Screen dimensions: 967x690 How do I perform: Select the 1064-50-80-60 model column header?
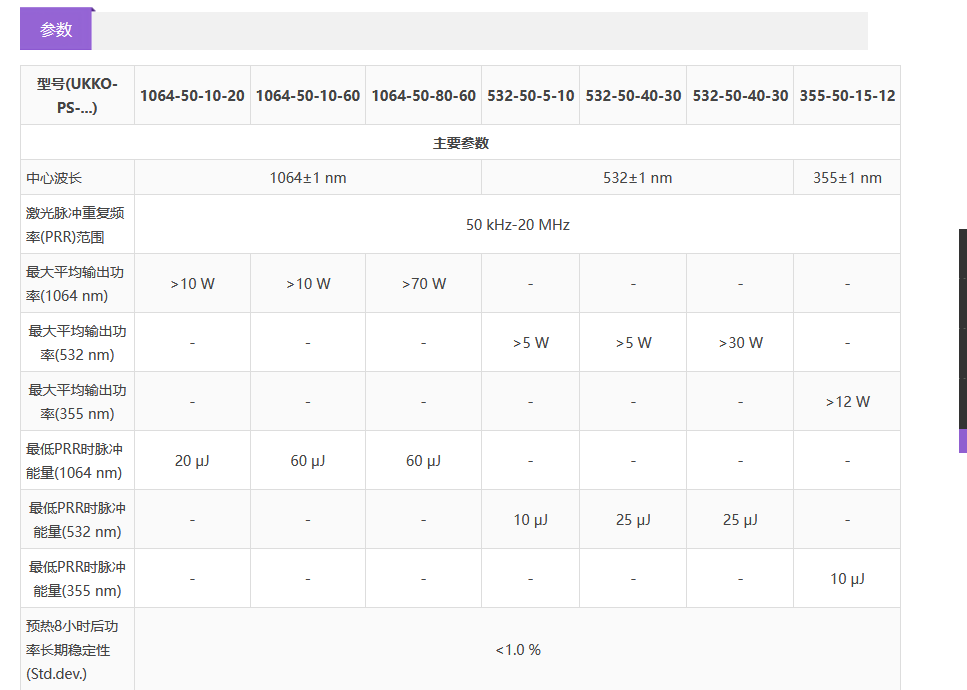point(424,96)
